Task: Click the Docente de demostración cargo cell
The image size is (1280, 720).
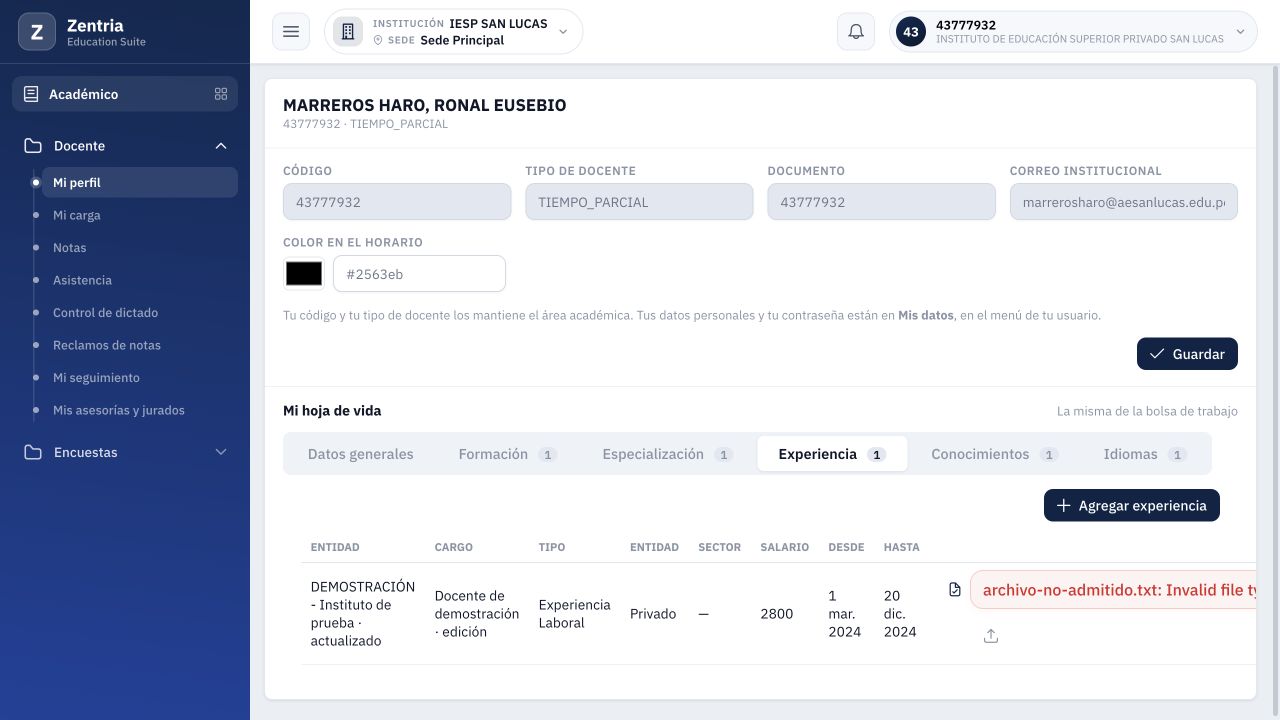Action: click(x=477, y=614)
